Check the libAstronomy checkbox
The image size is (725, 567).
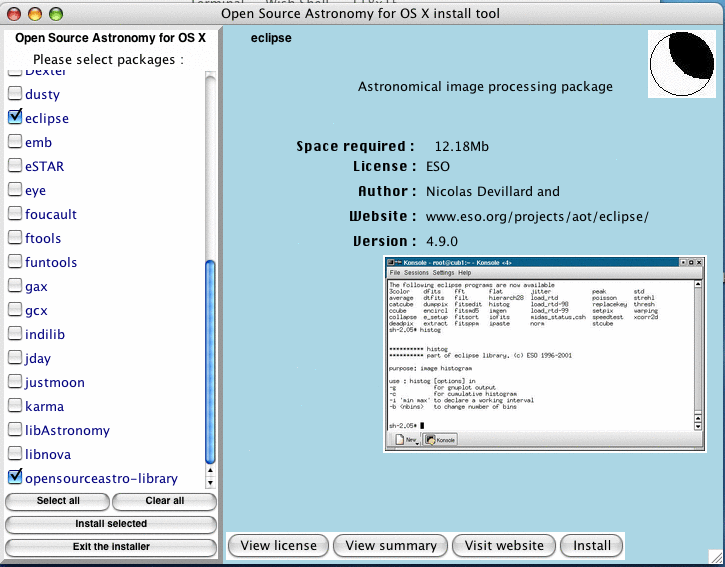15,430
